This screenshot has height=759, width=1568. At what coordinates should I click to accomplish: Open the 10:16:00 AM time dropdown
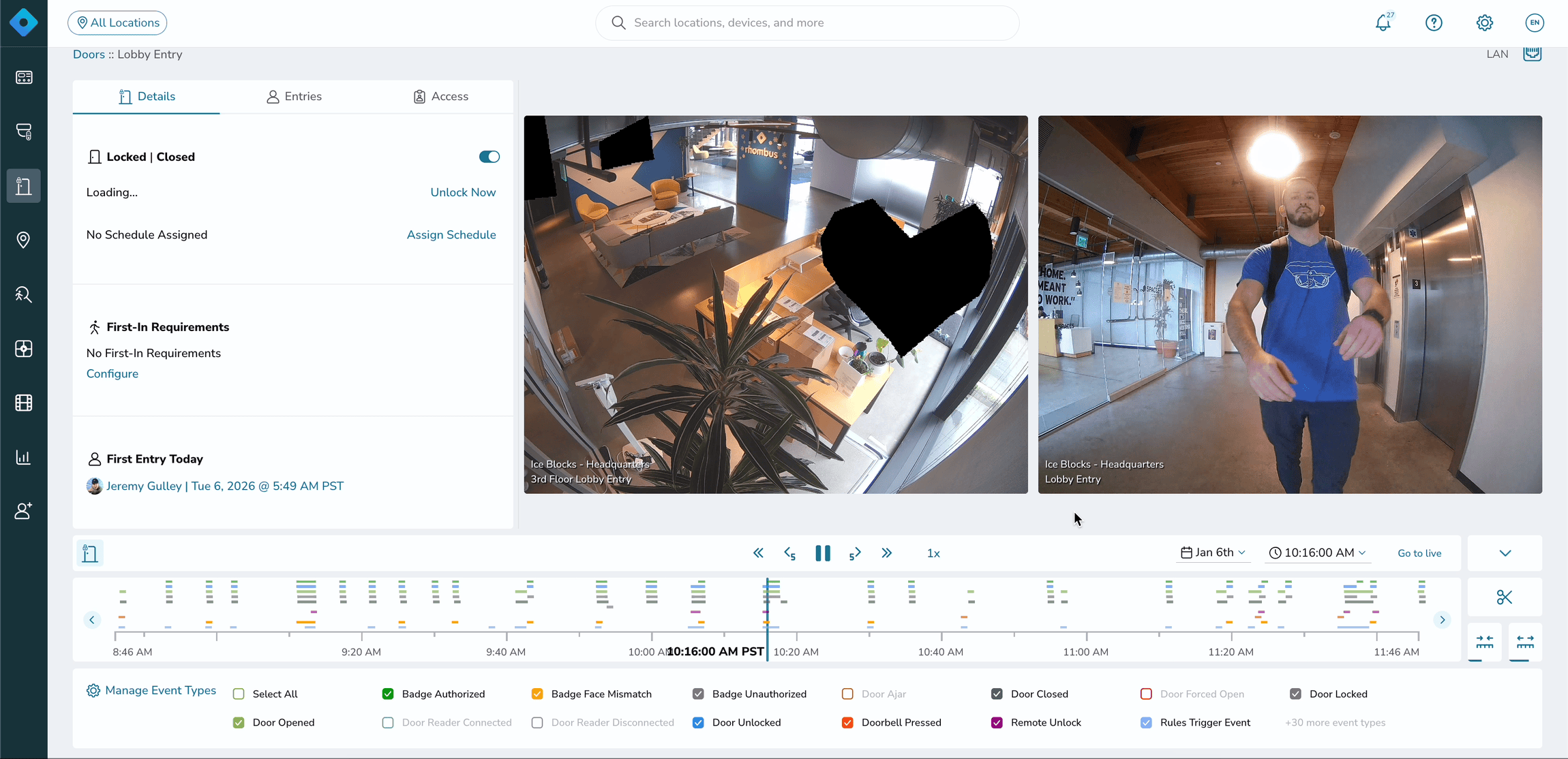[x=1318, y=553]
